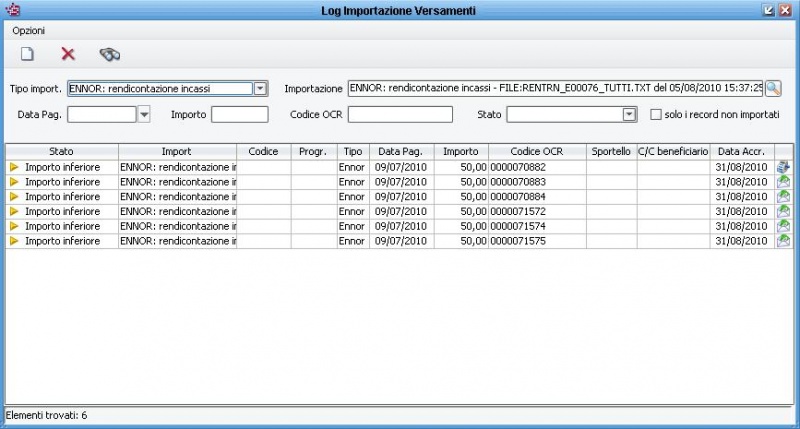The height and width of the screenshot is (429, 800).
Task: Click the Importo filter input field
Action: click(239, 115)
